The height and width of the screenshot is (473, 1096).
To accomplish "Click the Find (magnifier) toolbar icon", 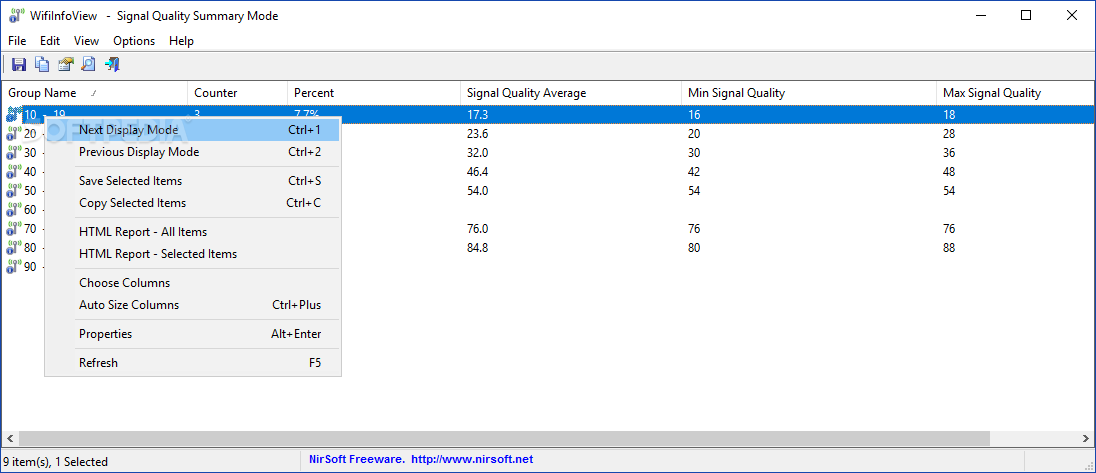I will tap(88, 65).
